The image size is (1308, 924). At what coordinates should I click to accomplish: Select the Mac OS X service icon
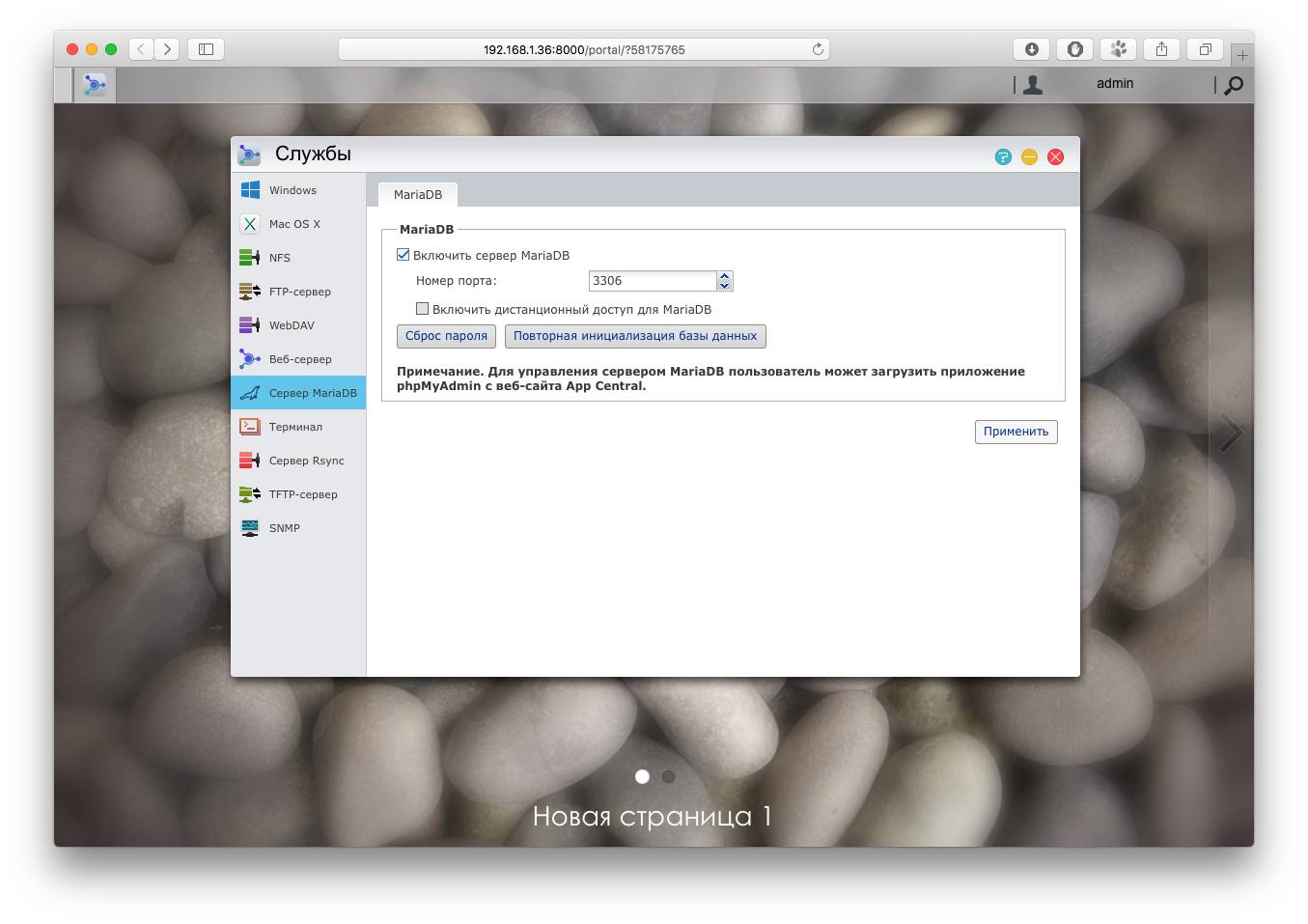point(250,224)
